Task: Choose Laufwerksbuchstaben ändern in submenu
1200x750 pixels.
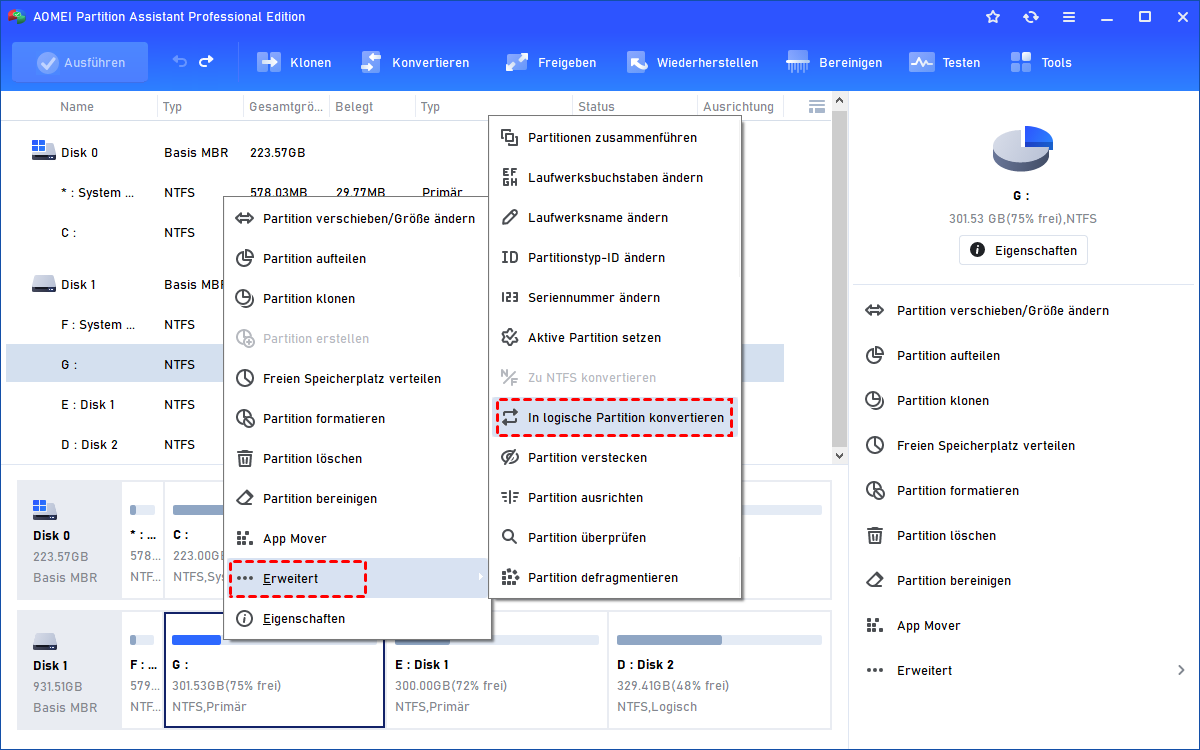Action: coord(615,178)
